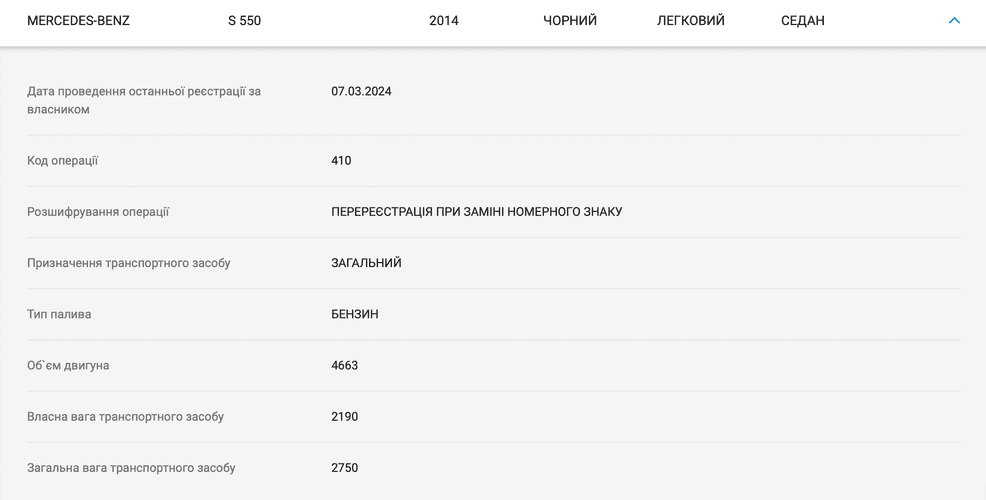Select the S 550 model text
This screenshot has width=986, height=500.
pos(244,21)
